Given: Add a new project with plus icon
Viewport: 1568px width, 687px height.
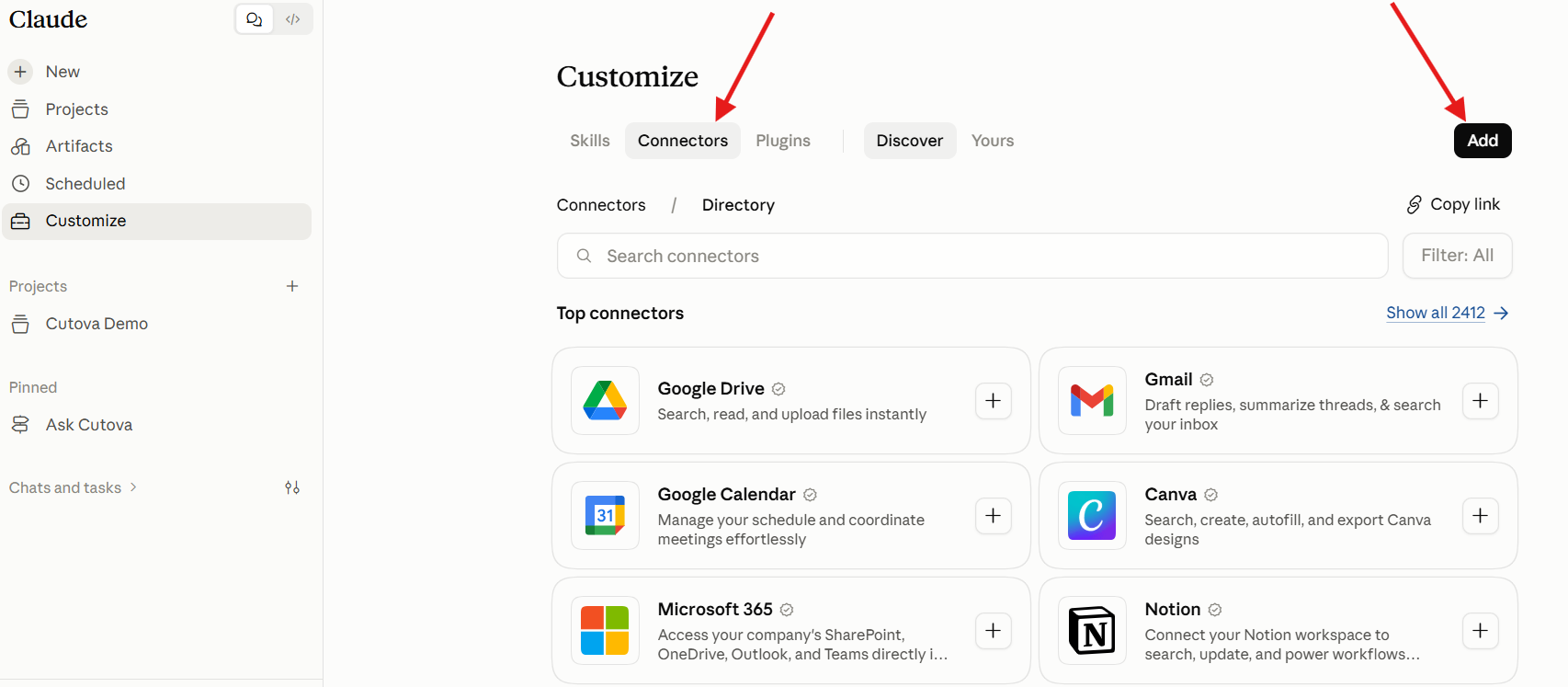Looking at the screenshot, I should [x=292, y=286].
